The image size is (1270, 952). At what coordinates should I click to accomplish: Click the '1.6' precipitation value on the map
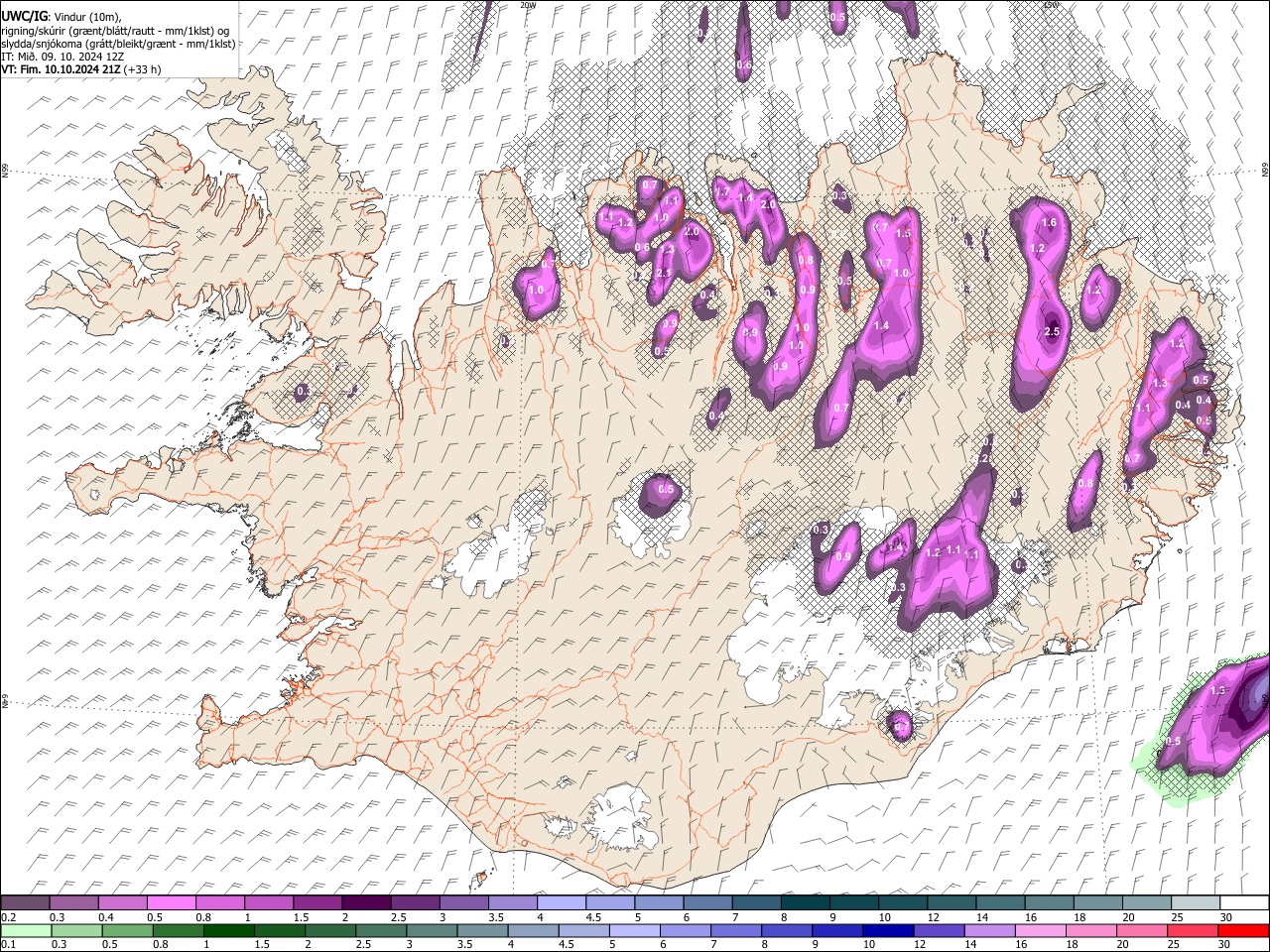[1048, 223]
